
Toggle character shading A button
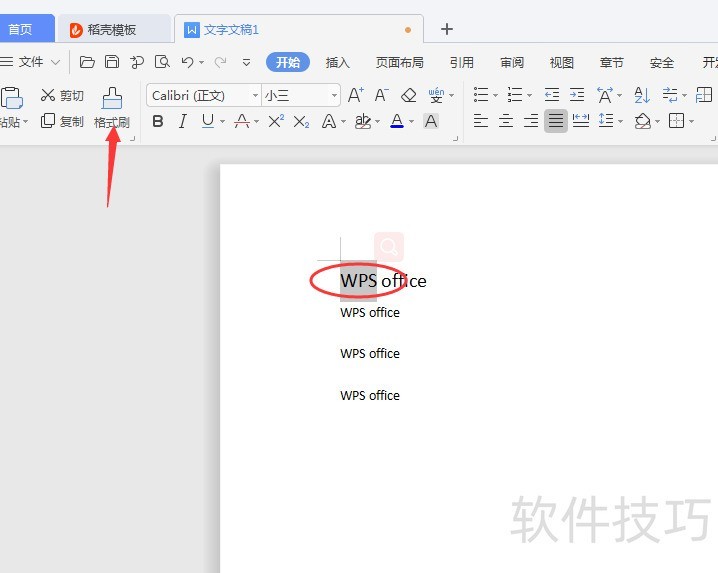click(x=430, y=121)
